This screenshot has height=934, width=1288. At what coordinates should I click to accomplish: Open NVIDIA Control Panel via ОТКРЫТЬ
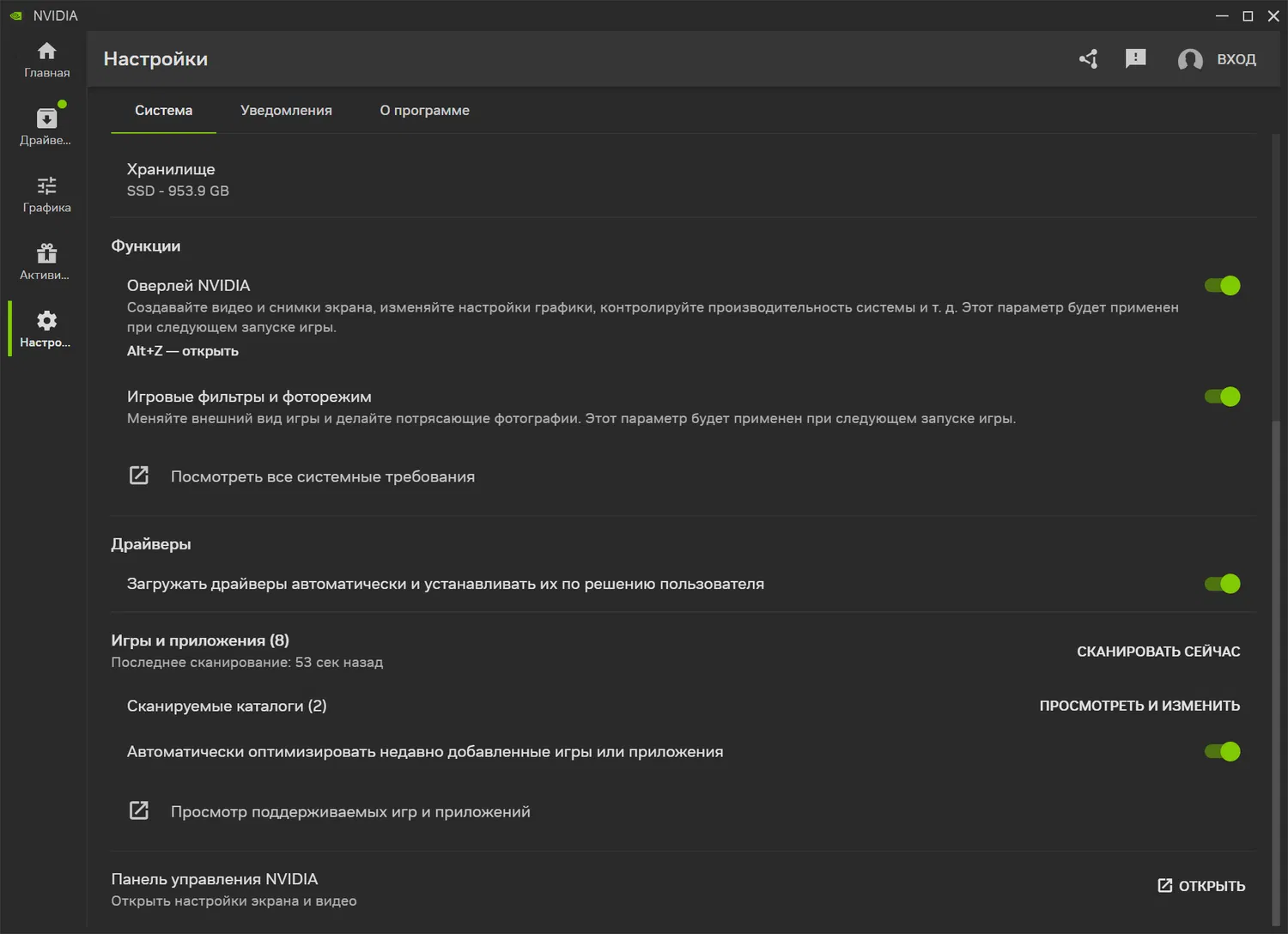pos(1201,886)
